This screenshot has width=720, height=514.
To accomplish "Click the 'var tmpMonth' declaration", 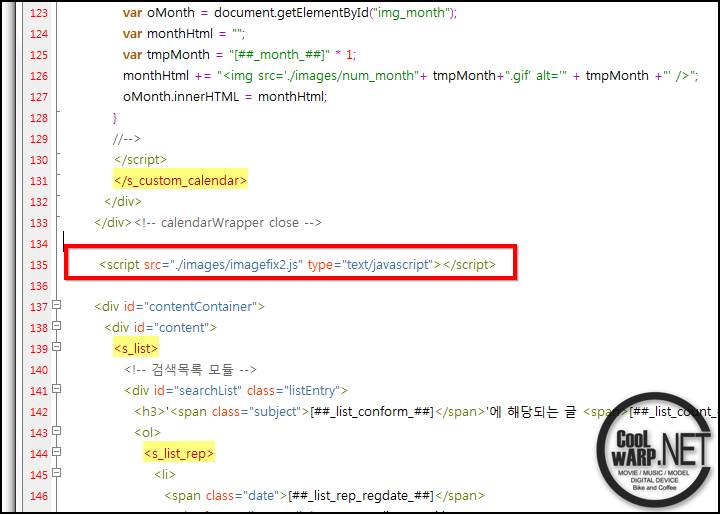I will tap(166, 55).
